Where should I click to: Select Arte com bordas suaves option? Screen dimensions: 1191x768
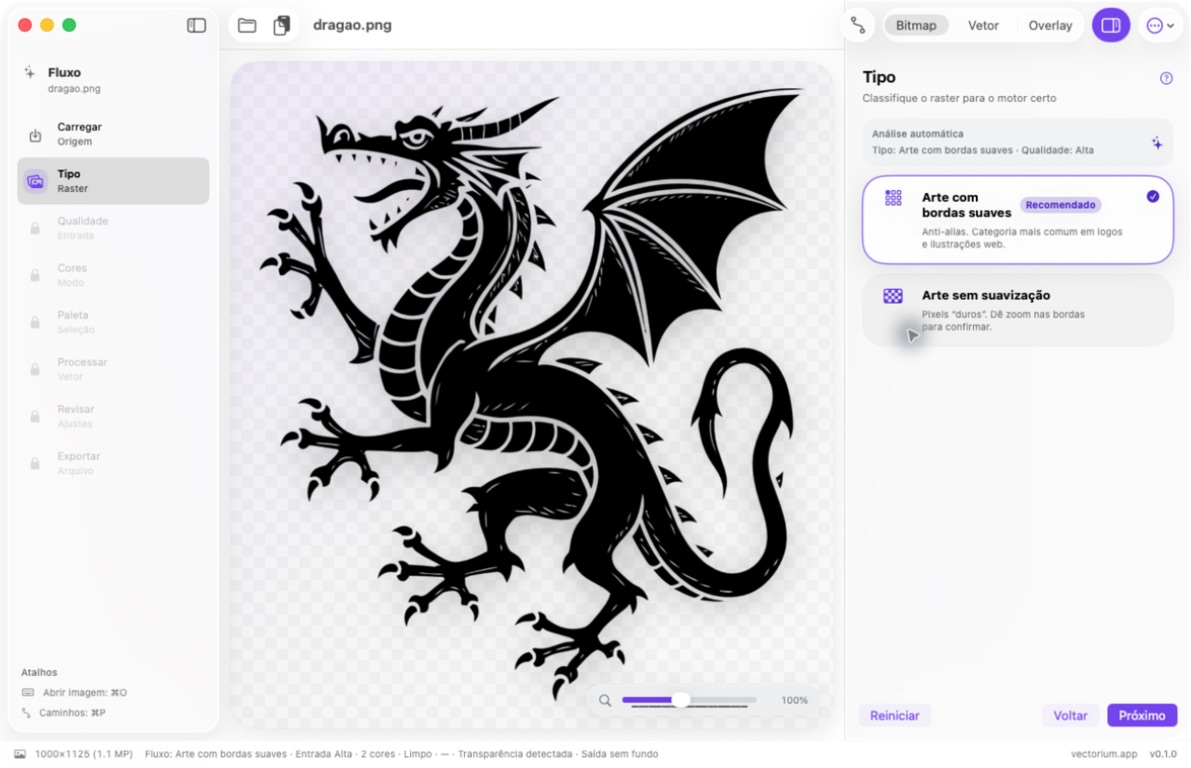pyautogui.click(x=1017, y=220)
